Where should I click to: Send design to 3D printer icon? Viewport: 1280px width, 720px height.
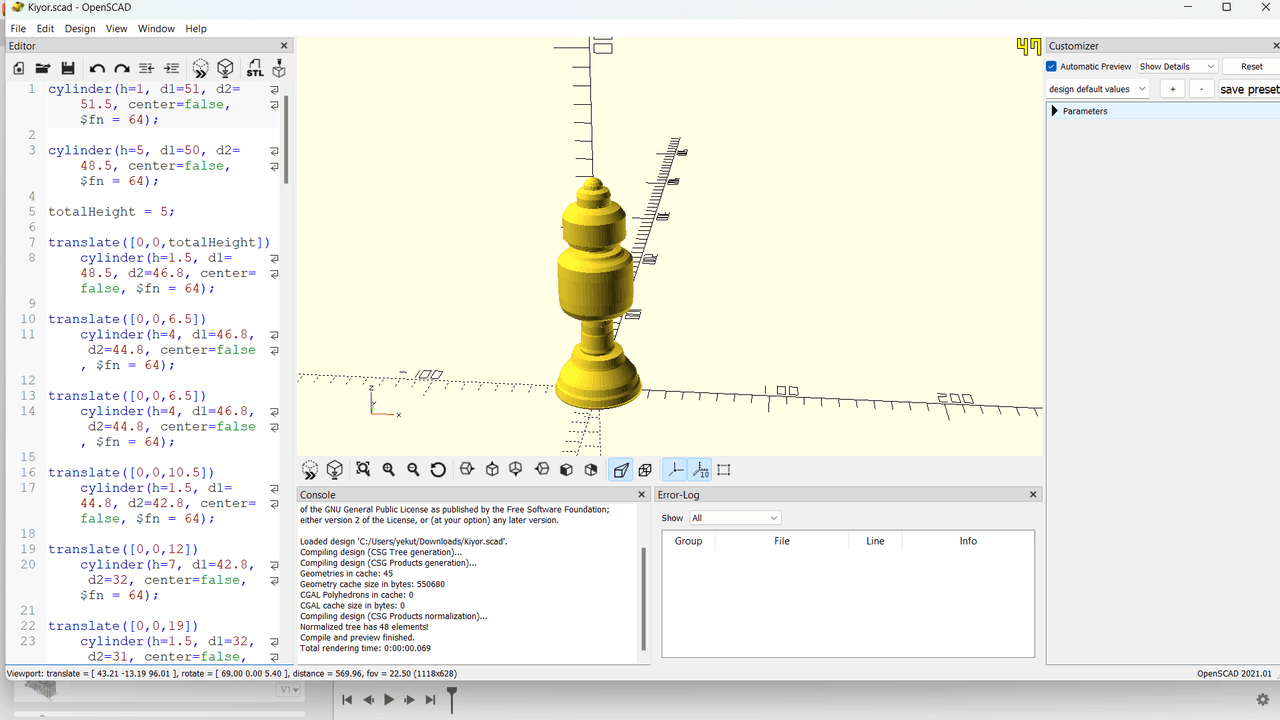pos(279,68)
